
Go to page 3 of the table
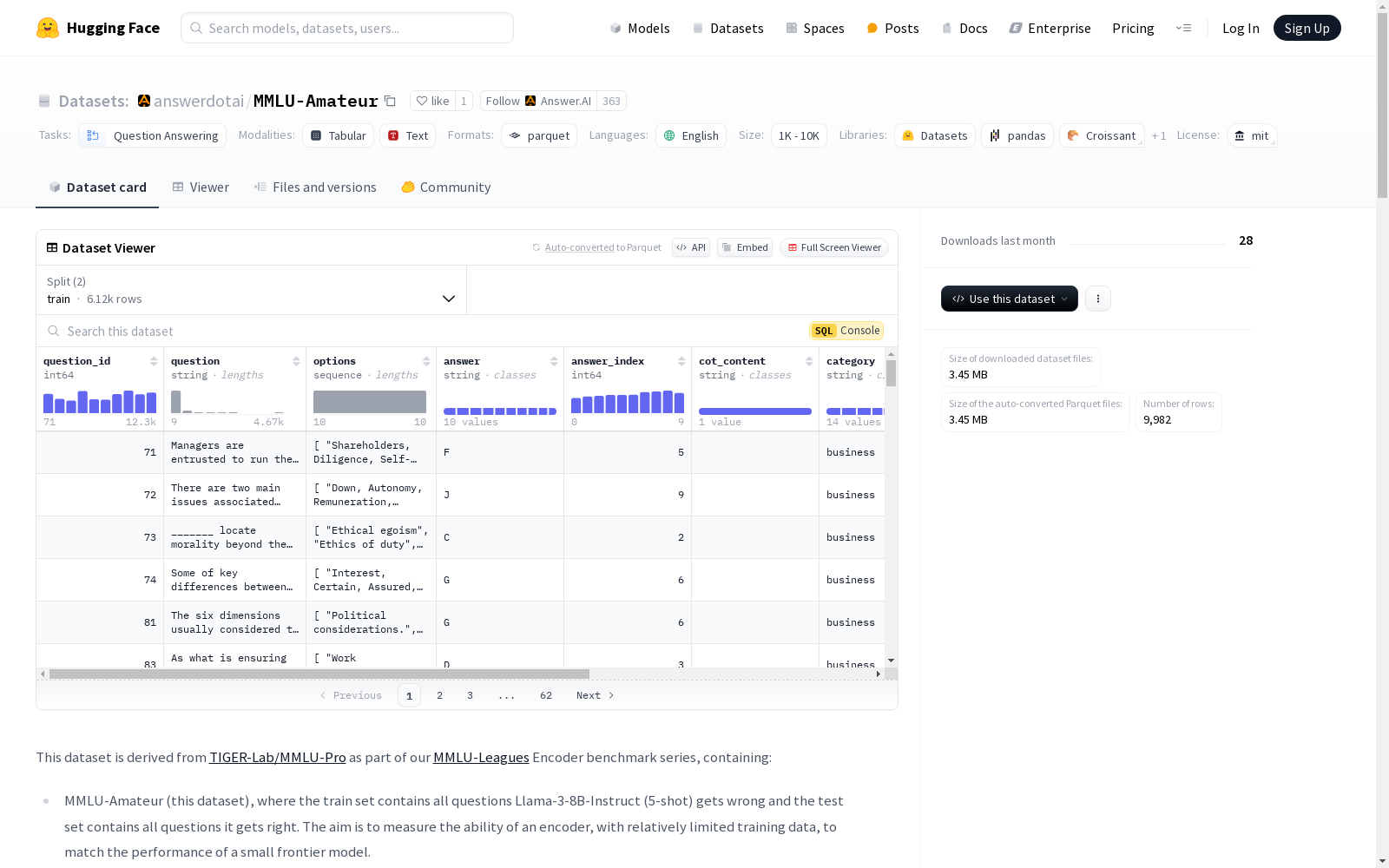click(x=471, y=695)
